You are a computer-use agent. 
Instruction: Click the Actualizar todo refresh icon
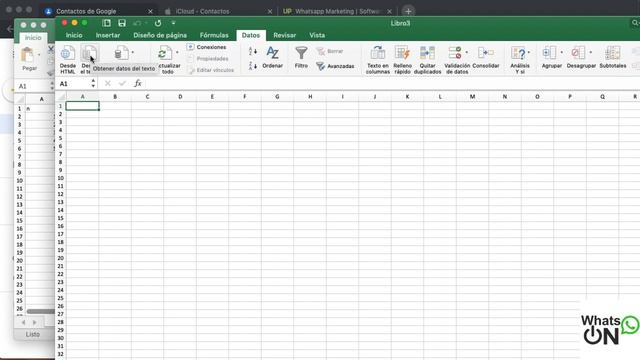[x=164, y=53]
